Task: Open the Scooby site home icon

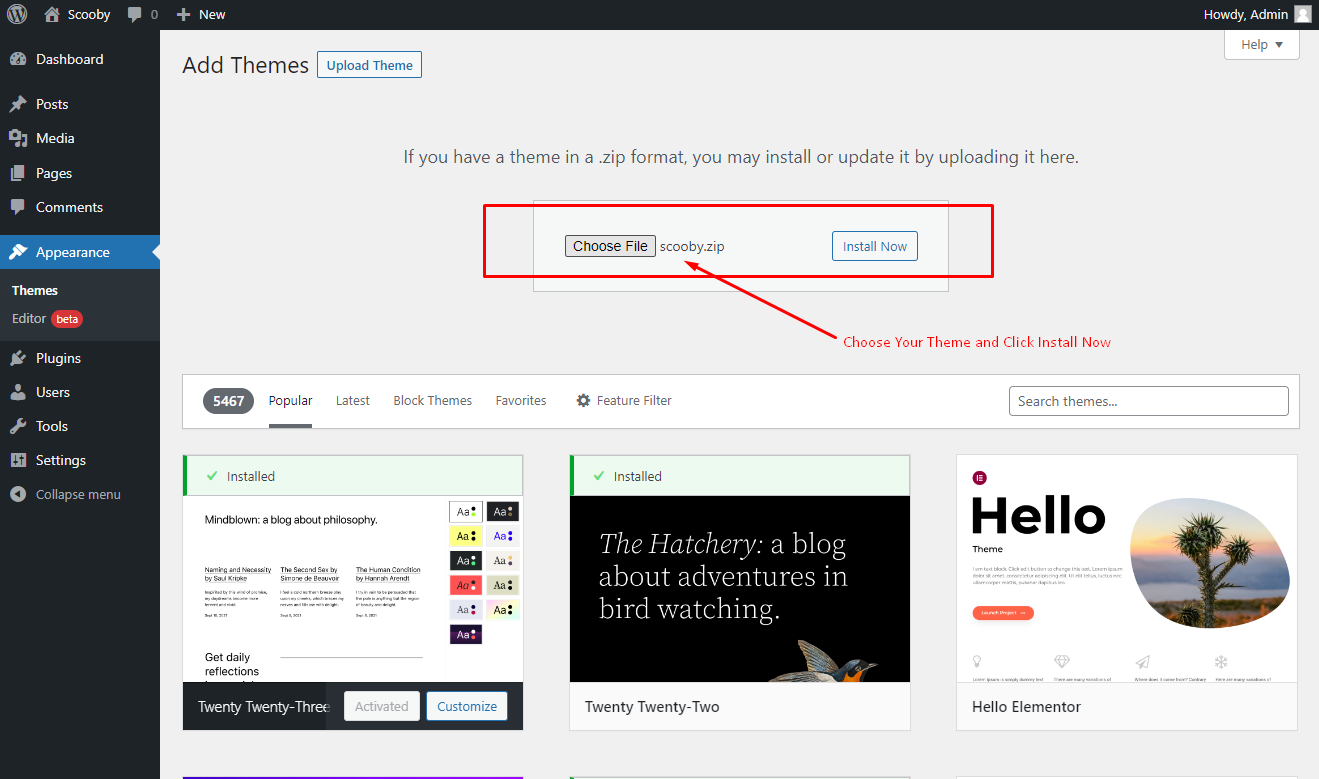Action: [x=52, y=14]
